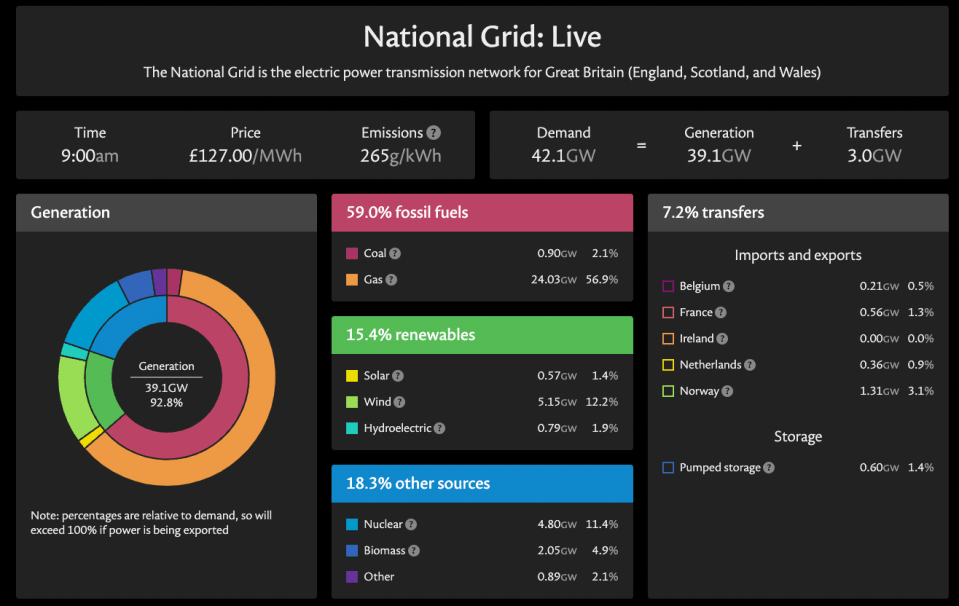Click the Norway 1.31GW value
959x606 pixels.
tap(879, 391)
